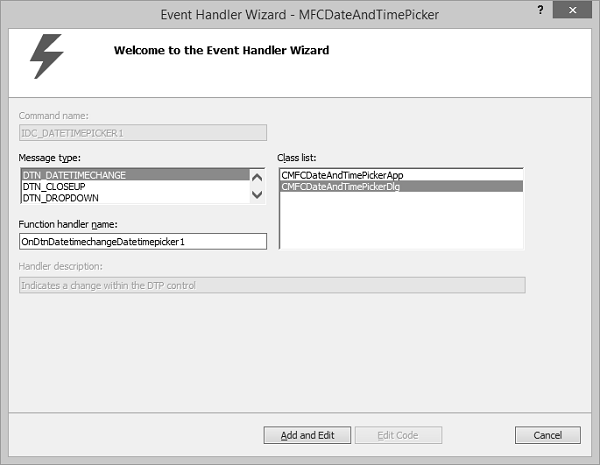
Task: Click the Command name field
Action: (x=143, y=133)
